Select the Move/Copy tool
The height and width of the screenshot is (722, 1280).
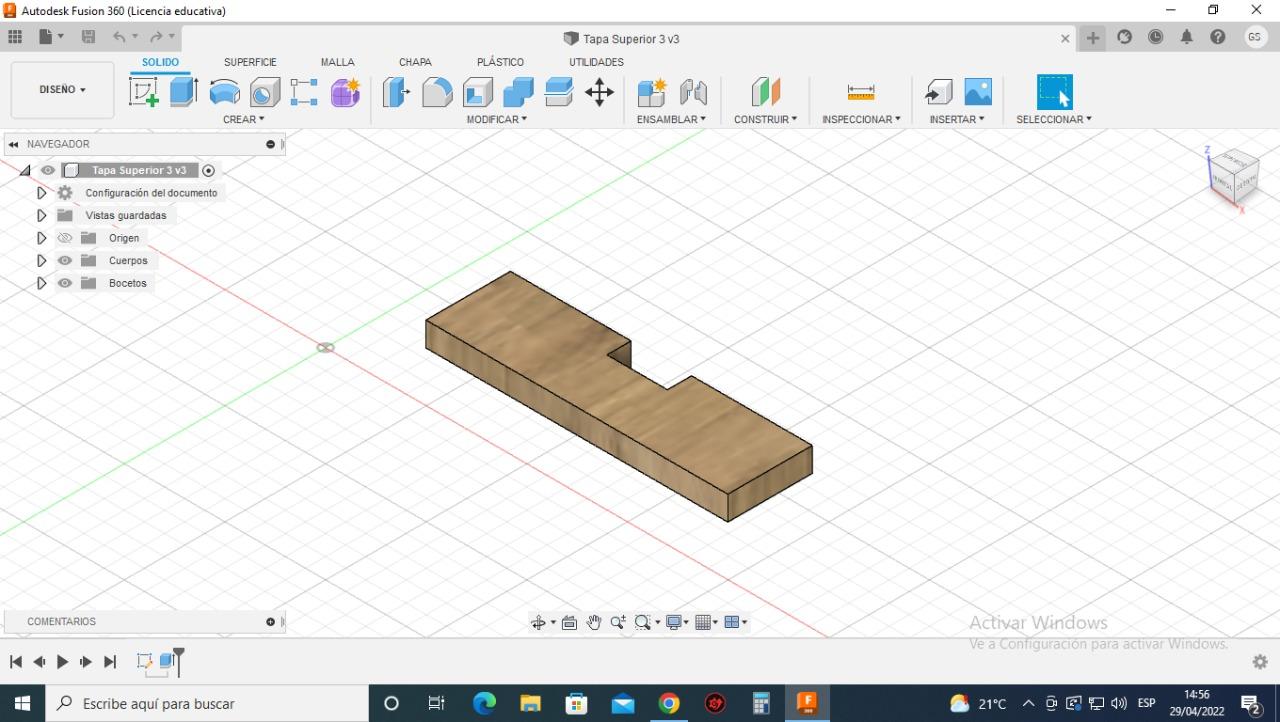599,92
